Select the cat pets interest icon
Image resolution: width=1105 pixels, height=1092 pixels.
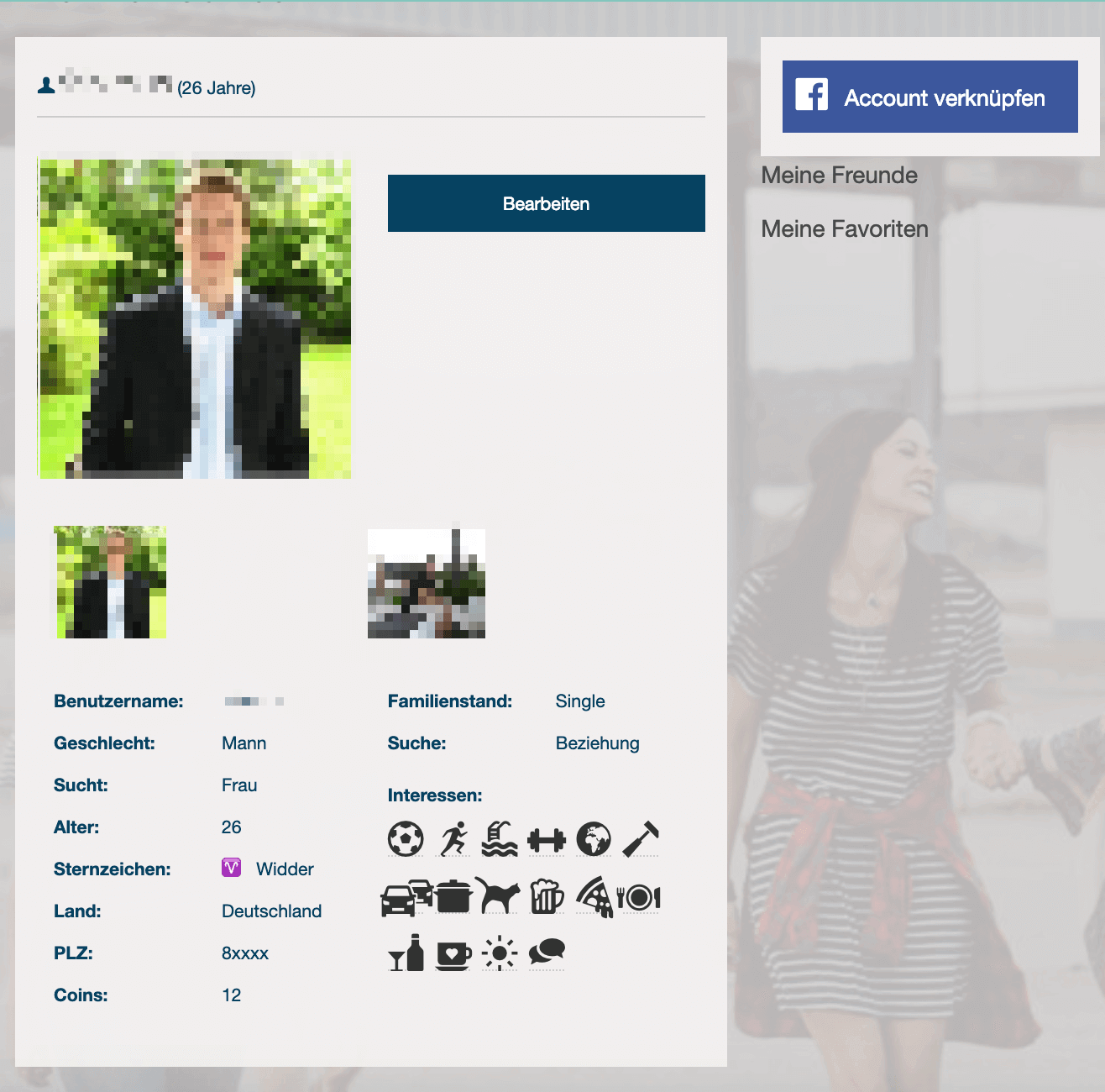(498, 896)
